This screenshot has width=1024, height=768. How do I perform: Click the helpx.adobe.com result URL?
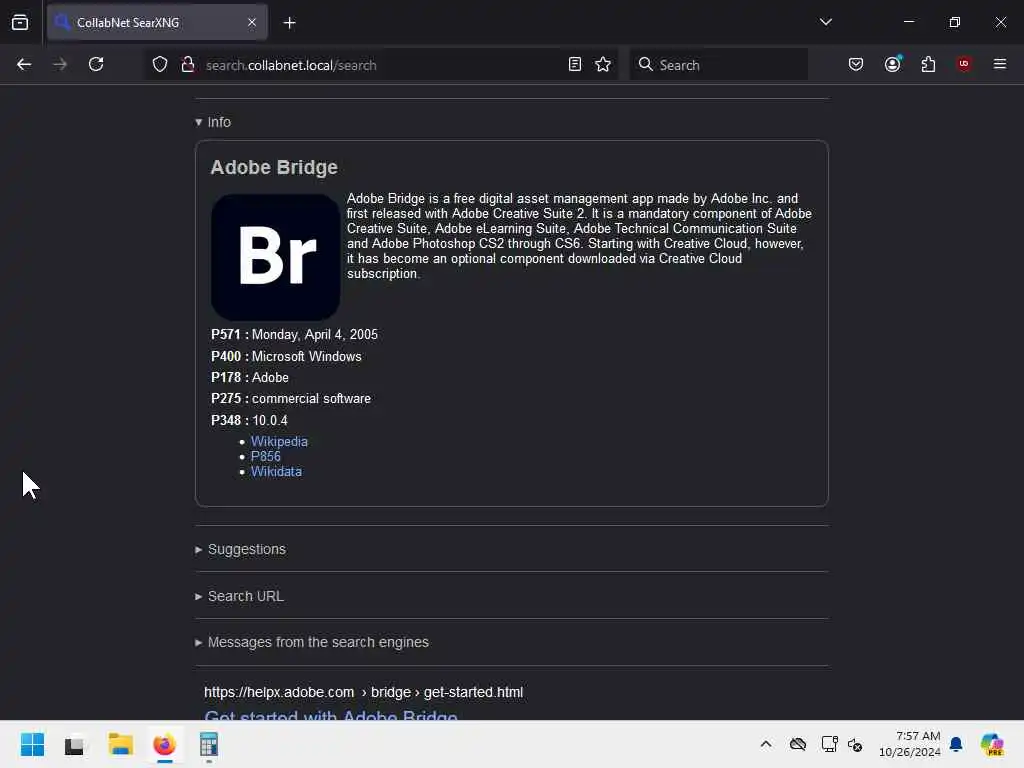point(363,692)
